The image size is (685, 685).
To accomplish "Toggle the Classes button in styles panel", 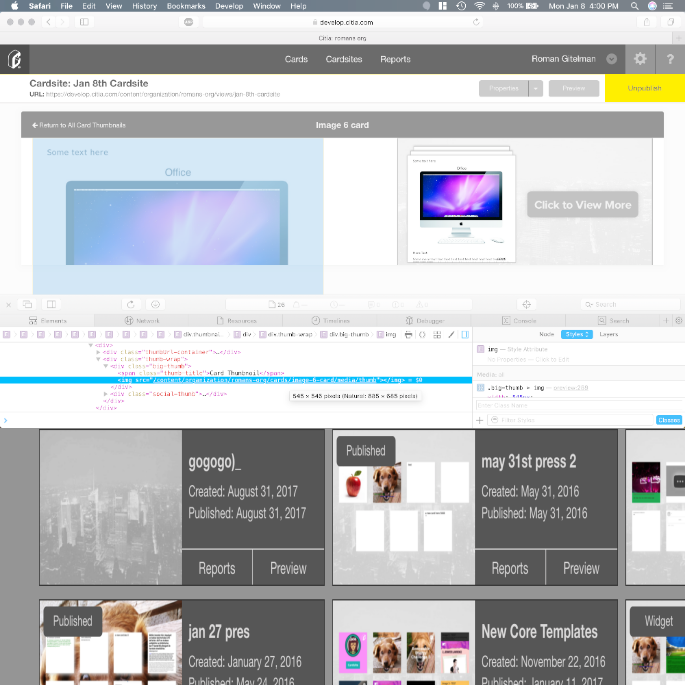I will [x=668, y=420].
